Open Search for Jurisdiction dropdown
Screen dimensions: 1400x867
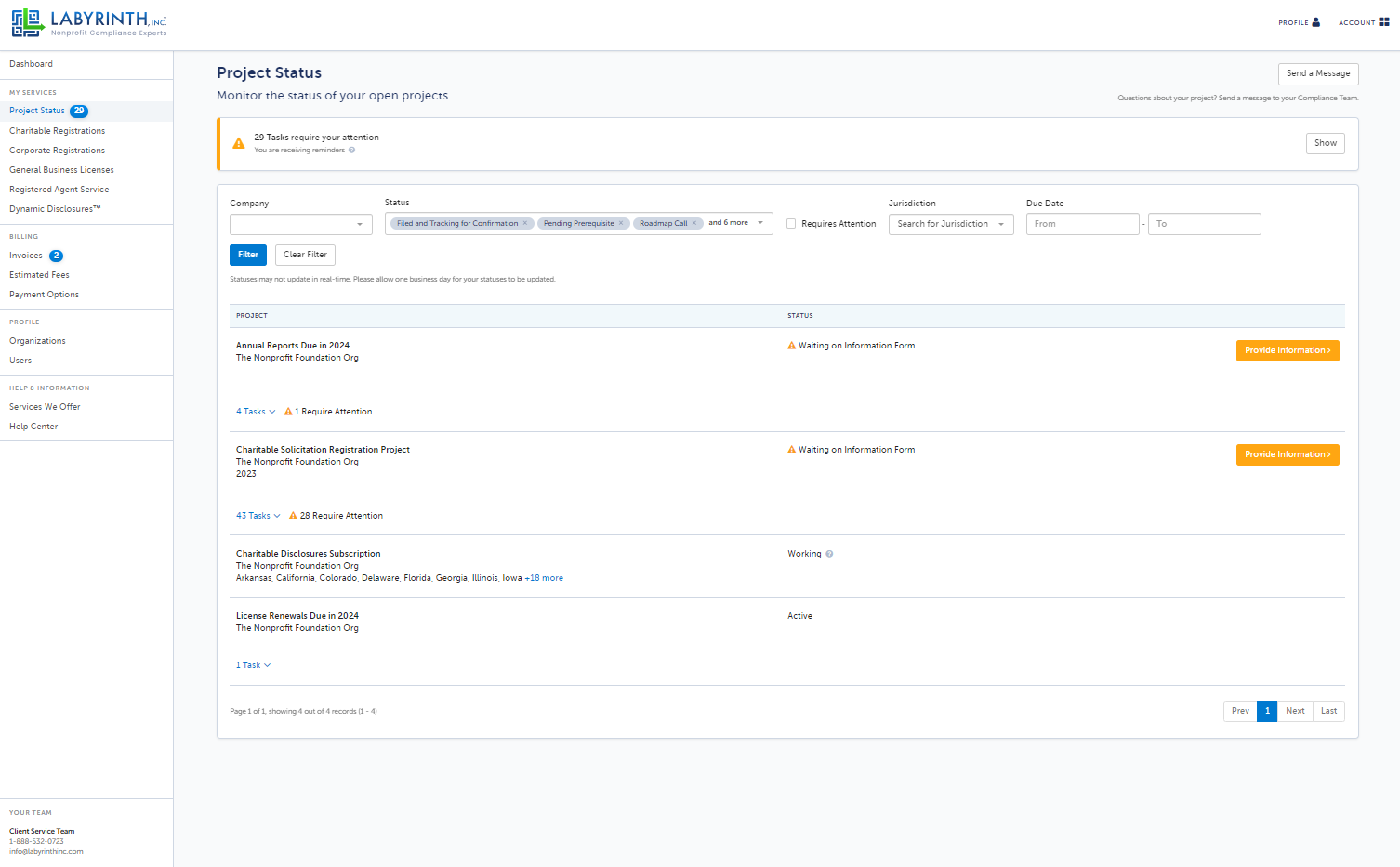pyautogui.click(x=951, y=224)
